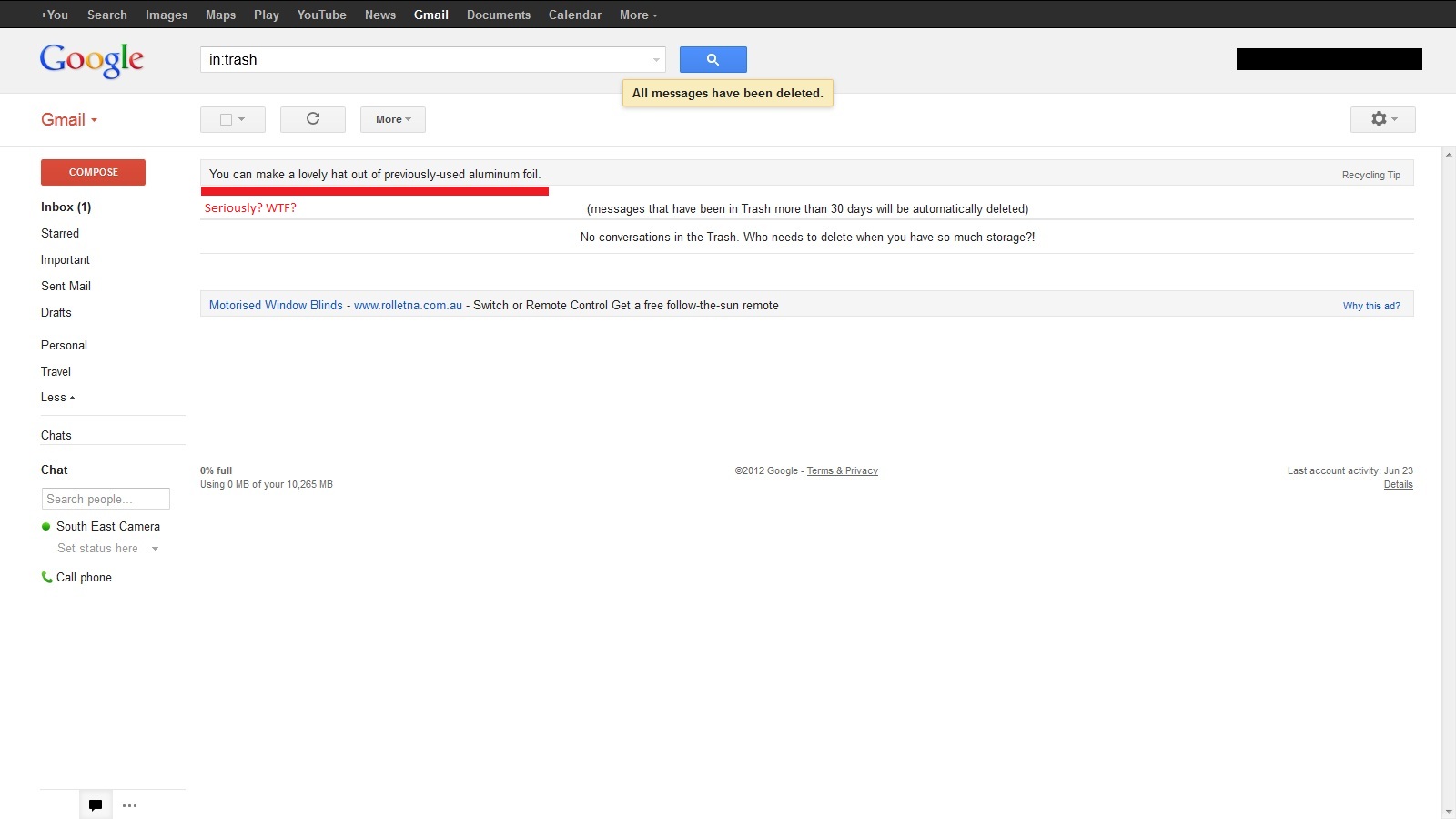Open the More actions dropdown
This screenshot has height=819, width=1456.
[x=393, y=119]
